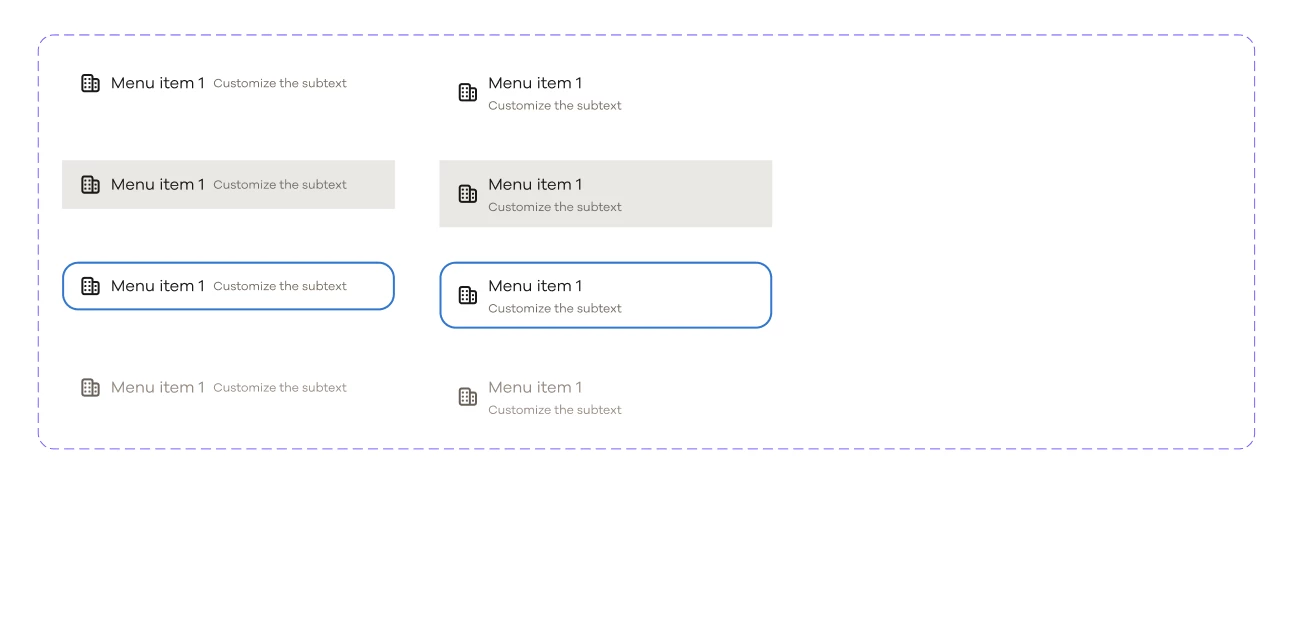The height and width of the screenshot is (642, 1305).
Task: Click 'Customize the subtext' in gray single-line item
Action: coord(280,185)
